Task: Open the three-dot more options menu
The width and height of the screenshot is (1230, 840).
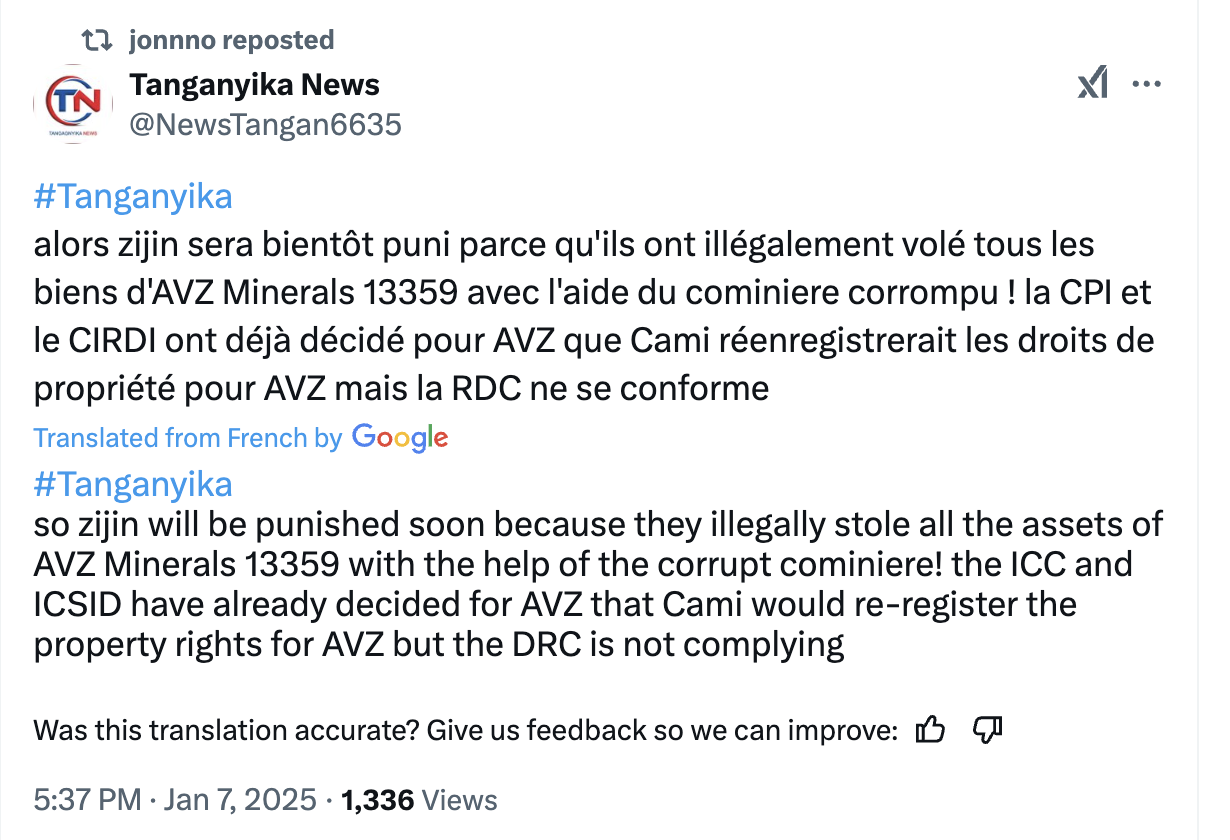Action: [x=1147, y=85]
